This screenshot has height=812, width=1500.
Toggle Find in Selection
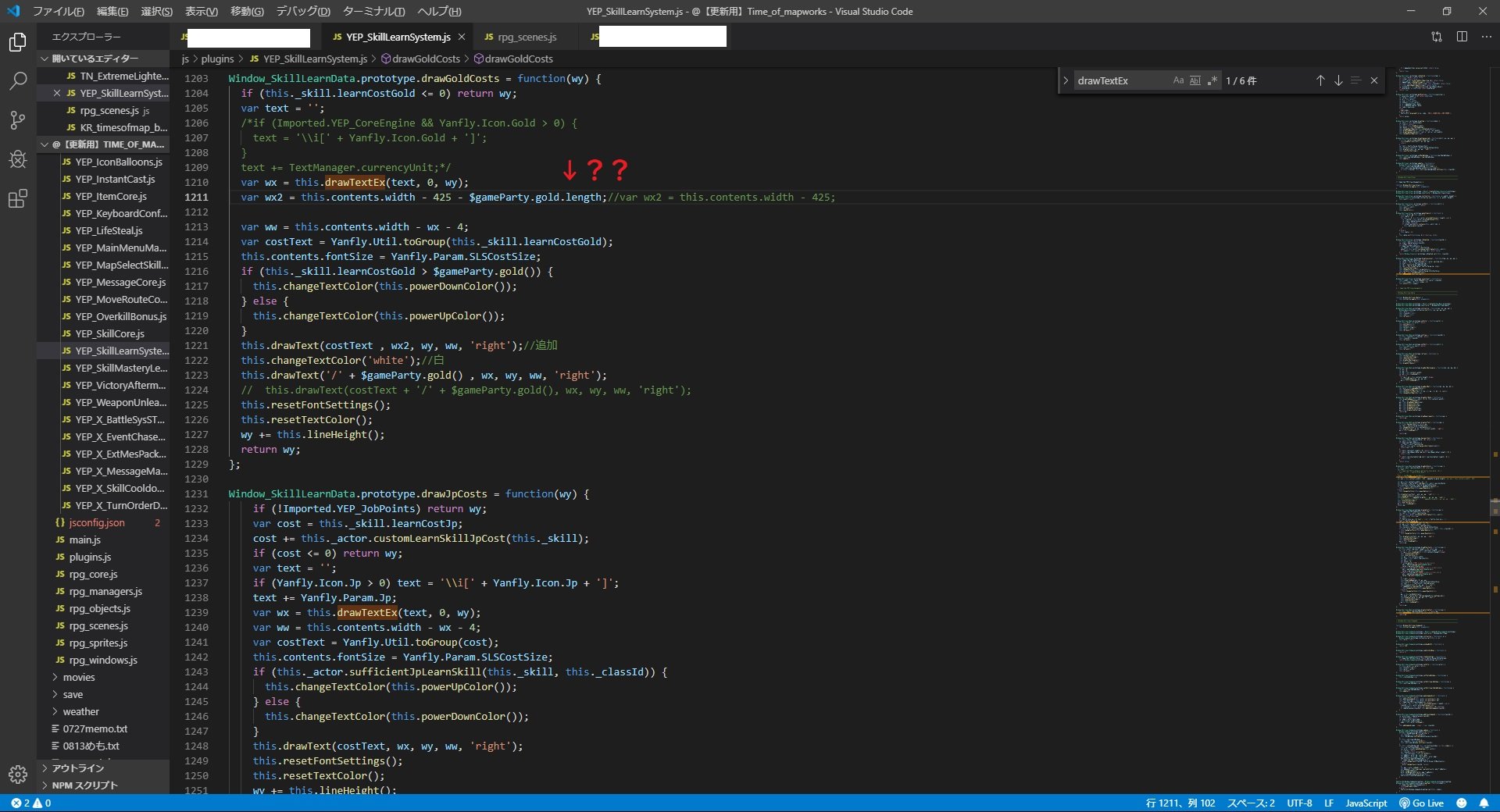[1356, 80]
